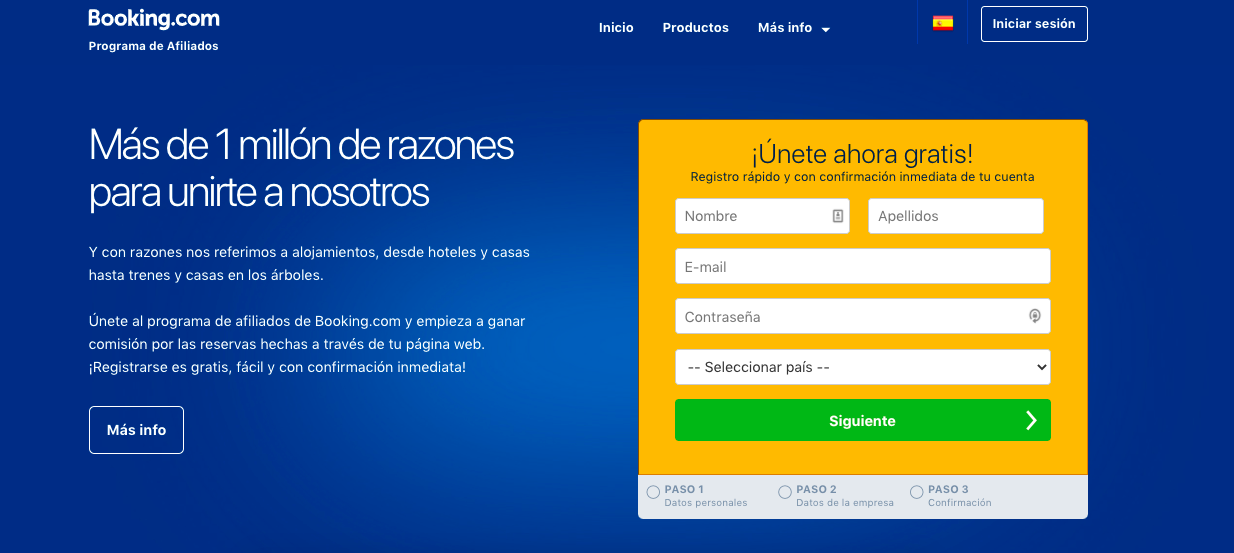Click the Iniciar sesión button
The image size is (1234, 553).
pos(1034,24)
